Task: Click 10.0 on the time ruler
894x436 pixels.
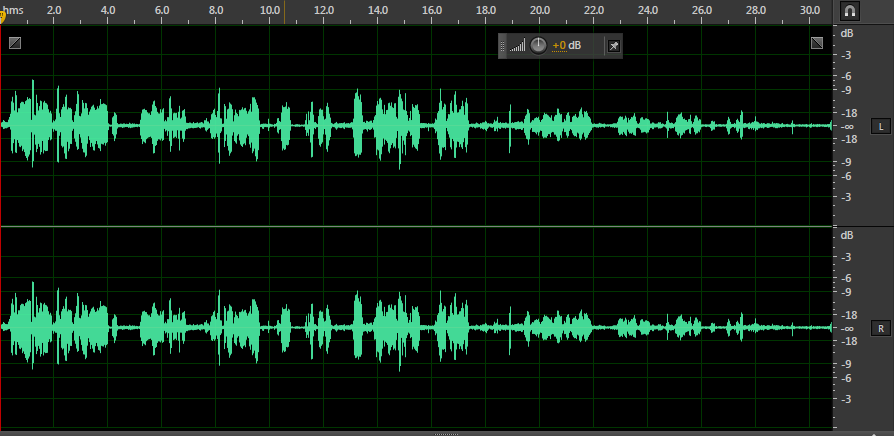Action: pyautogui.click(x=270, y=10)
